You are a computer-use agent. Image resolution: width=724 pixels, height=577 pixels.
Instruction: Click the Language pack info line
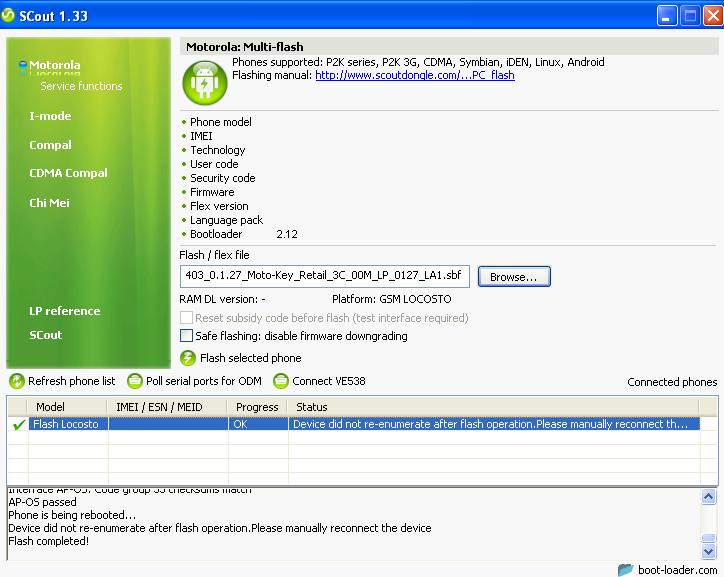pyautogui.click(x=226, y=220)
